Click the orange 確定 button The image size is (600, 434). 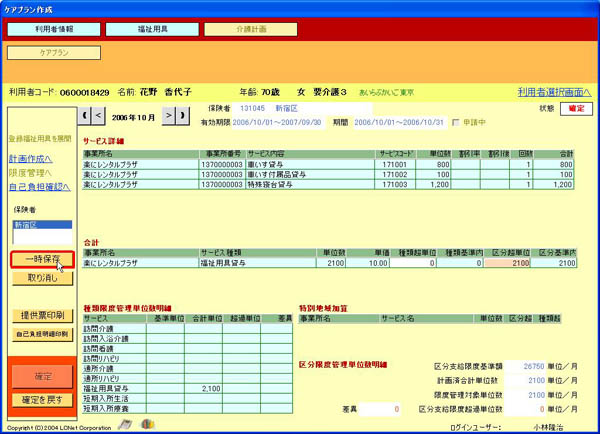pyautogui.click(x=42, y=377)
